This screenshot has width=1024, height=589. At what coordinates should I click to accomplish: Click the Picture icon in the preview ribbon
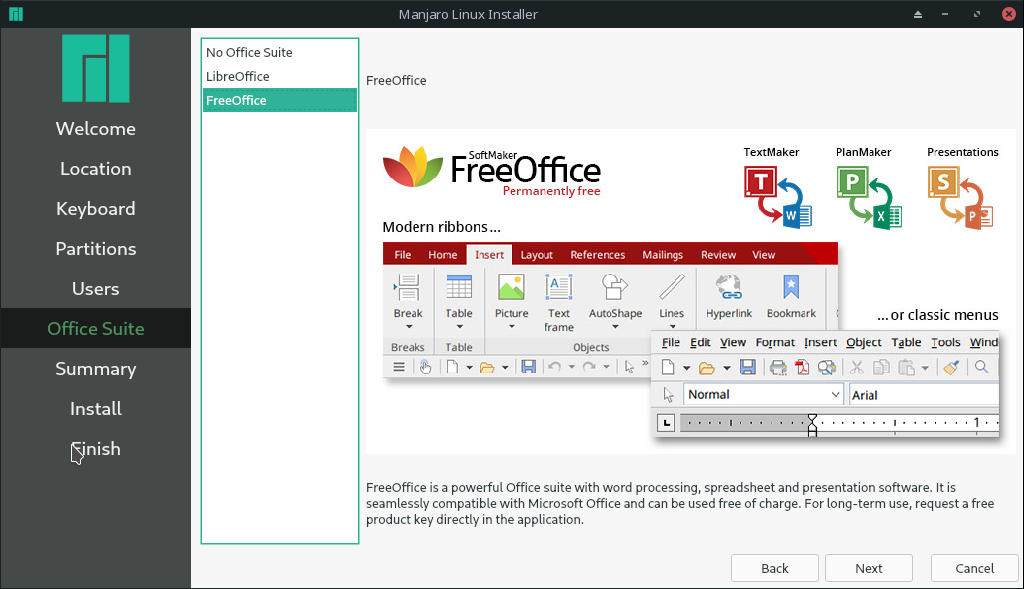511,287
